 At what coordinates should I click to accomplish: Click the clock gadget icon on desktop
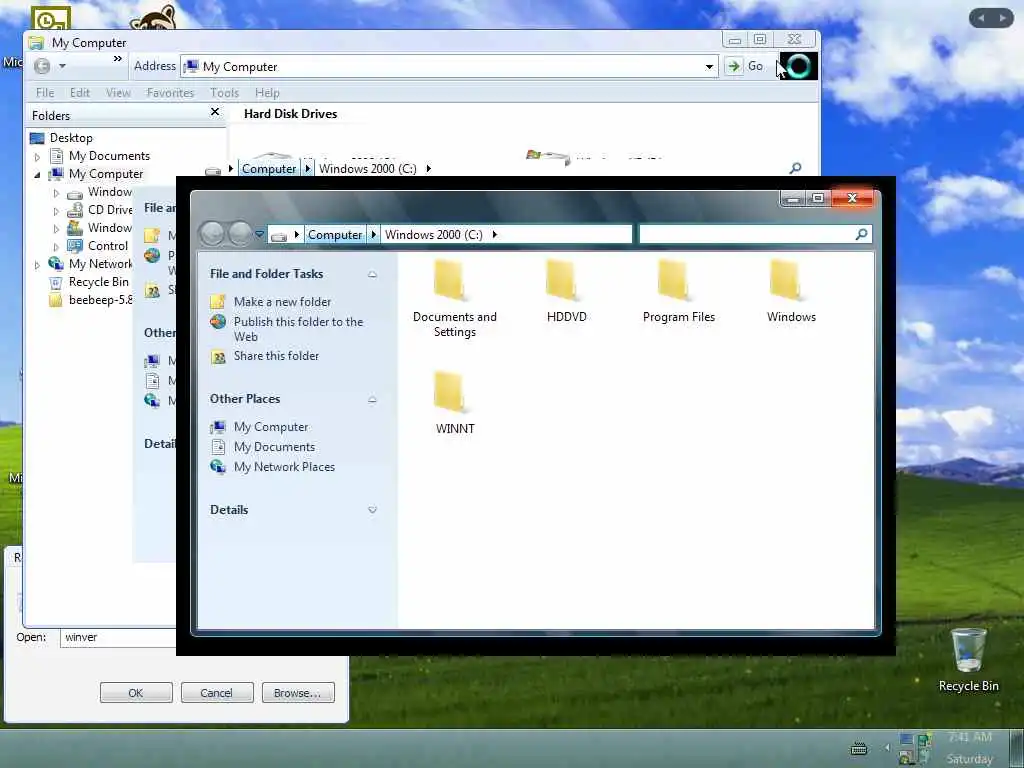click(51, 20)
